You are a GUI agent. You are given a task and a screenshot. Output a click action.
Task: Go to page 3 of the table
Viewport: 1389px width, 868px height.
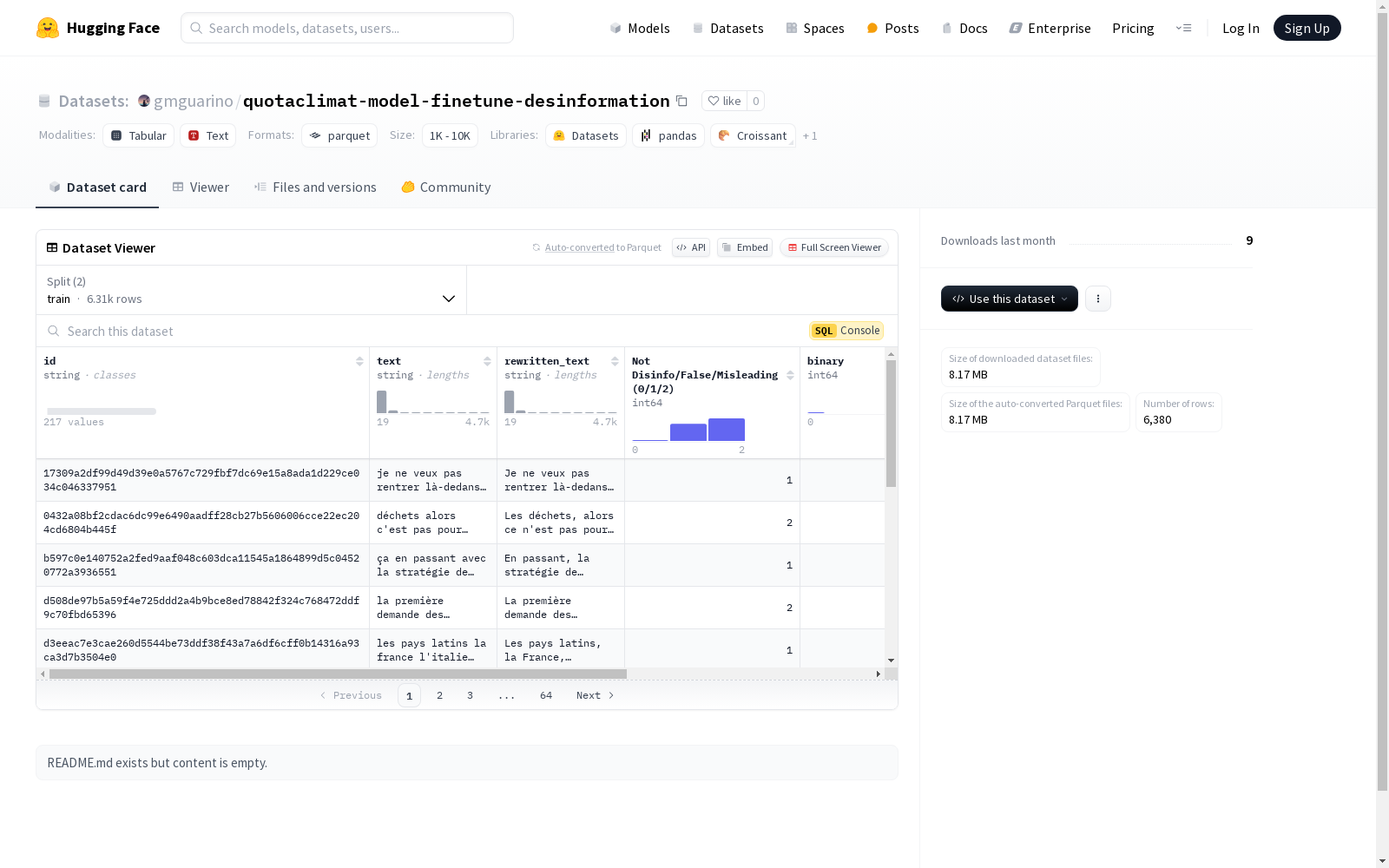pos(471,695)
